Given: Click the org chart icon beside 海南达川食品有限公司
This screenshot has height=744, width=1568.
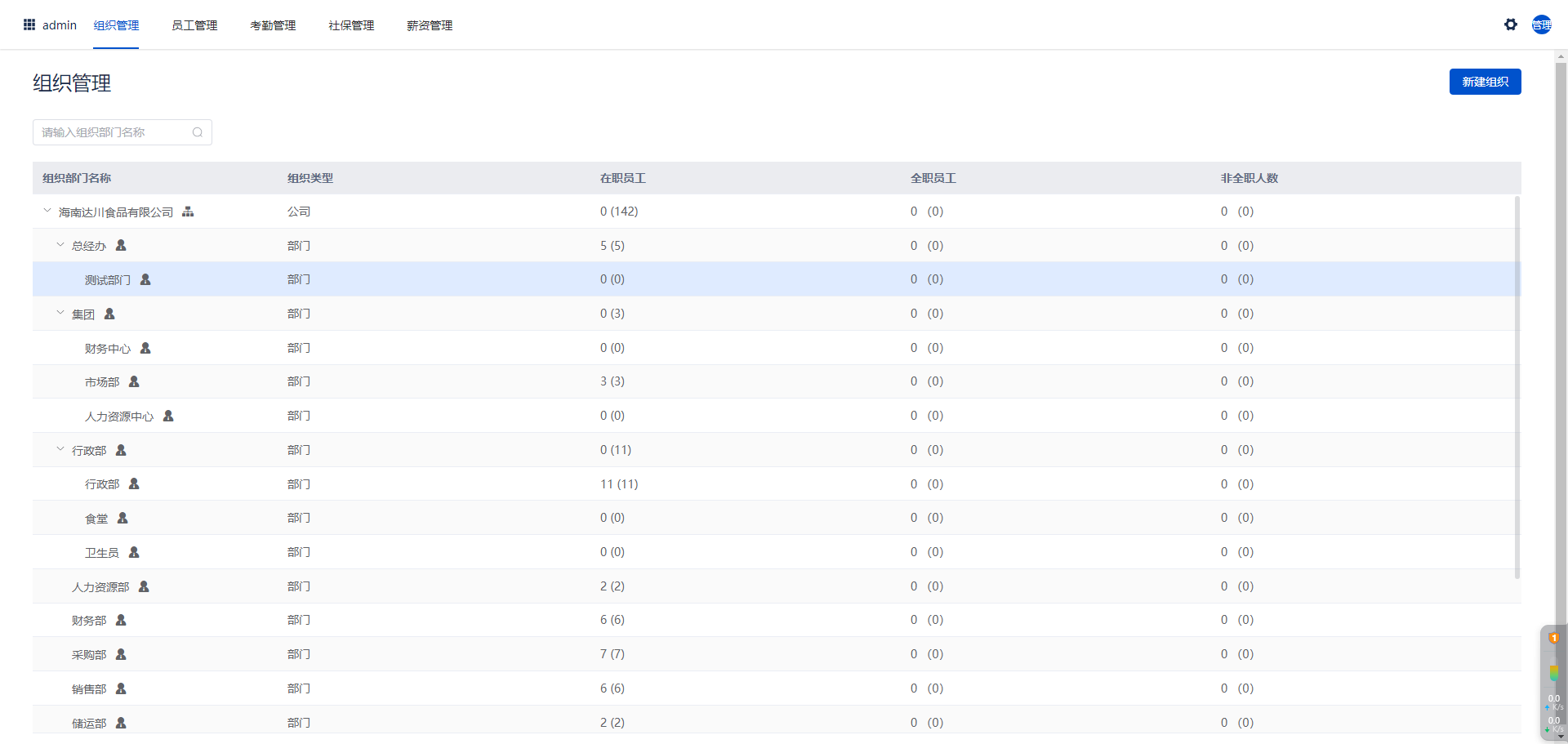Looking at the screenshot, I should pos(188,212).
